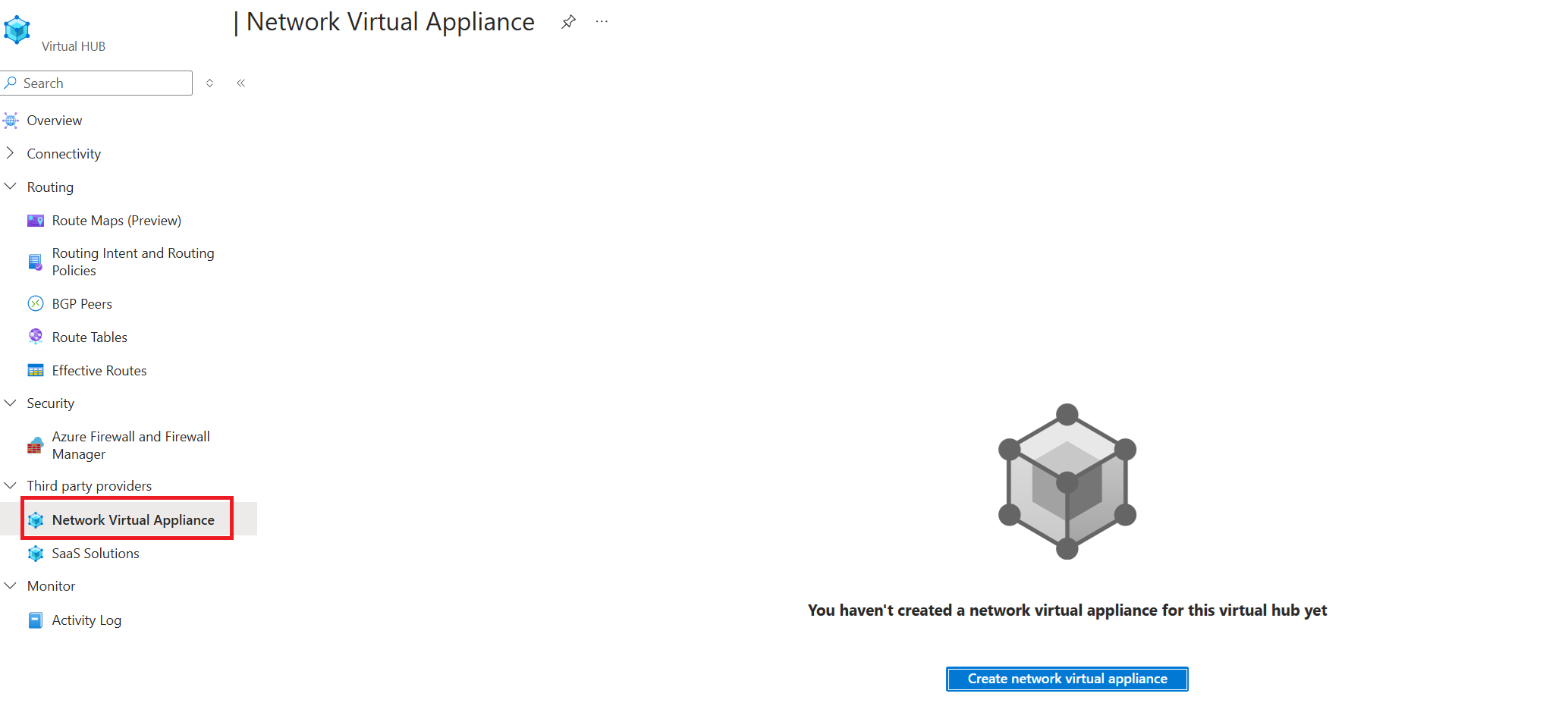Viewport: 1568px width, 728px height.
Task: Pin the Network Virtual Appliance page
Action: [x=568, y=22]
